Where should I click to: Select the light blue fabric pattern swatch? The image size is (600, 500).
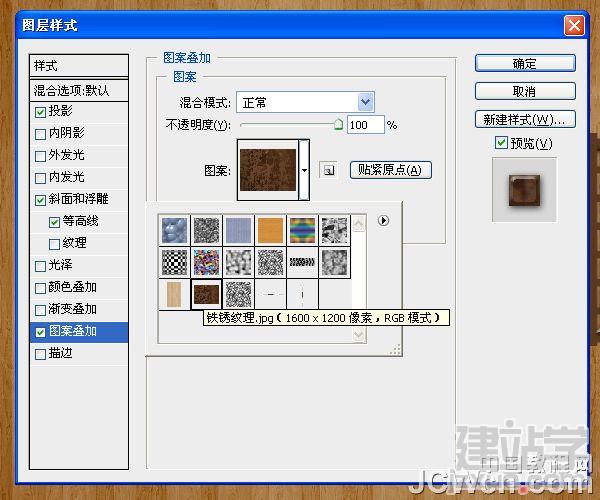(238, 230)
